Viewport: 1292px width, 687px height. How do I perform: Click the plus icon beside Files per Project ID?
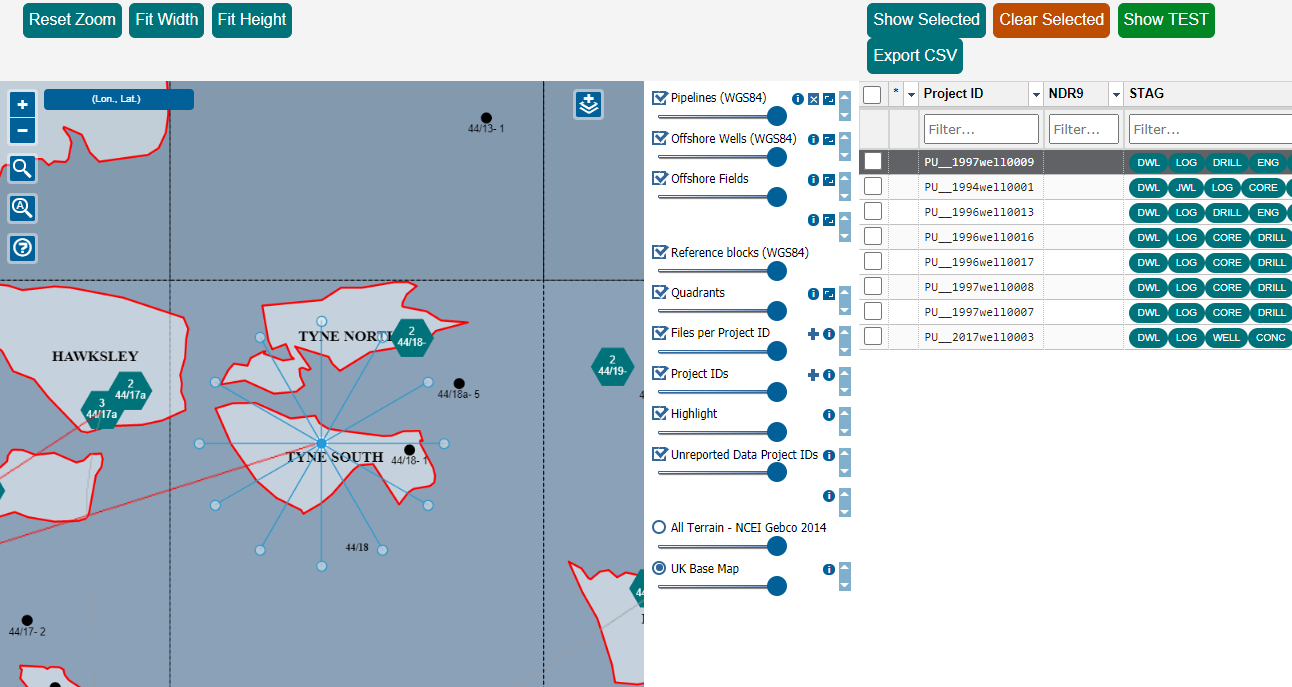coord(813,334)
